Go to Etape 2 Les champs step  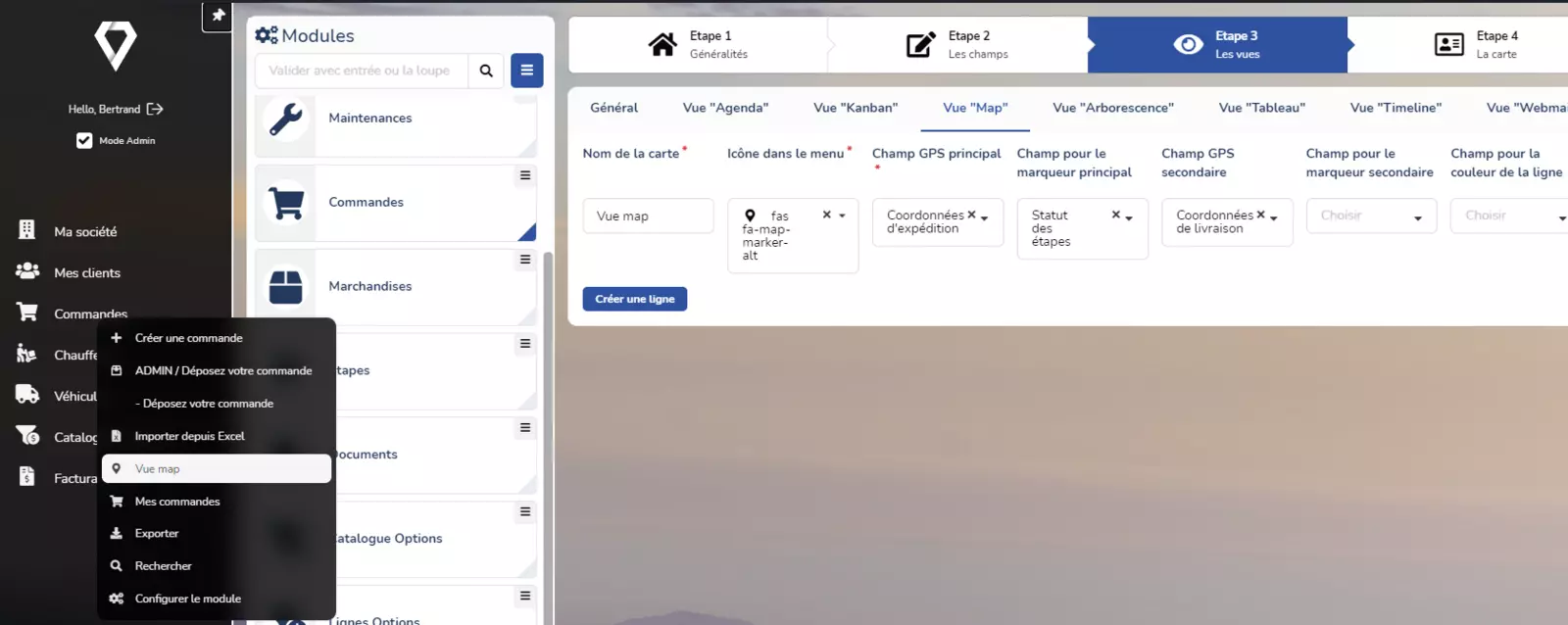click(x=957, y=44)
